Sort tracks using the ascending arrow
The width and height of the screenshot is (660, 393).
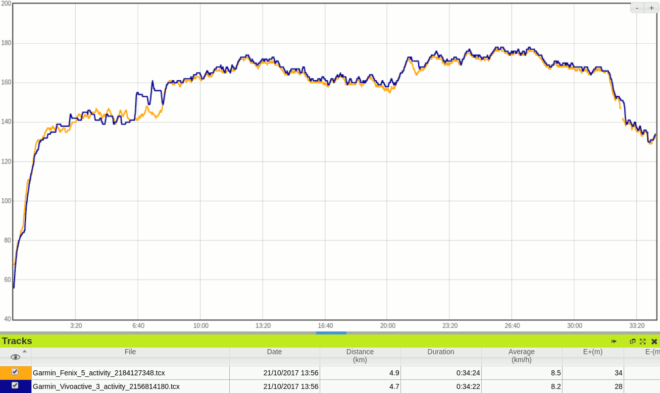[x=25, y=351]
